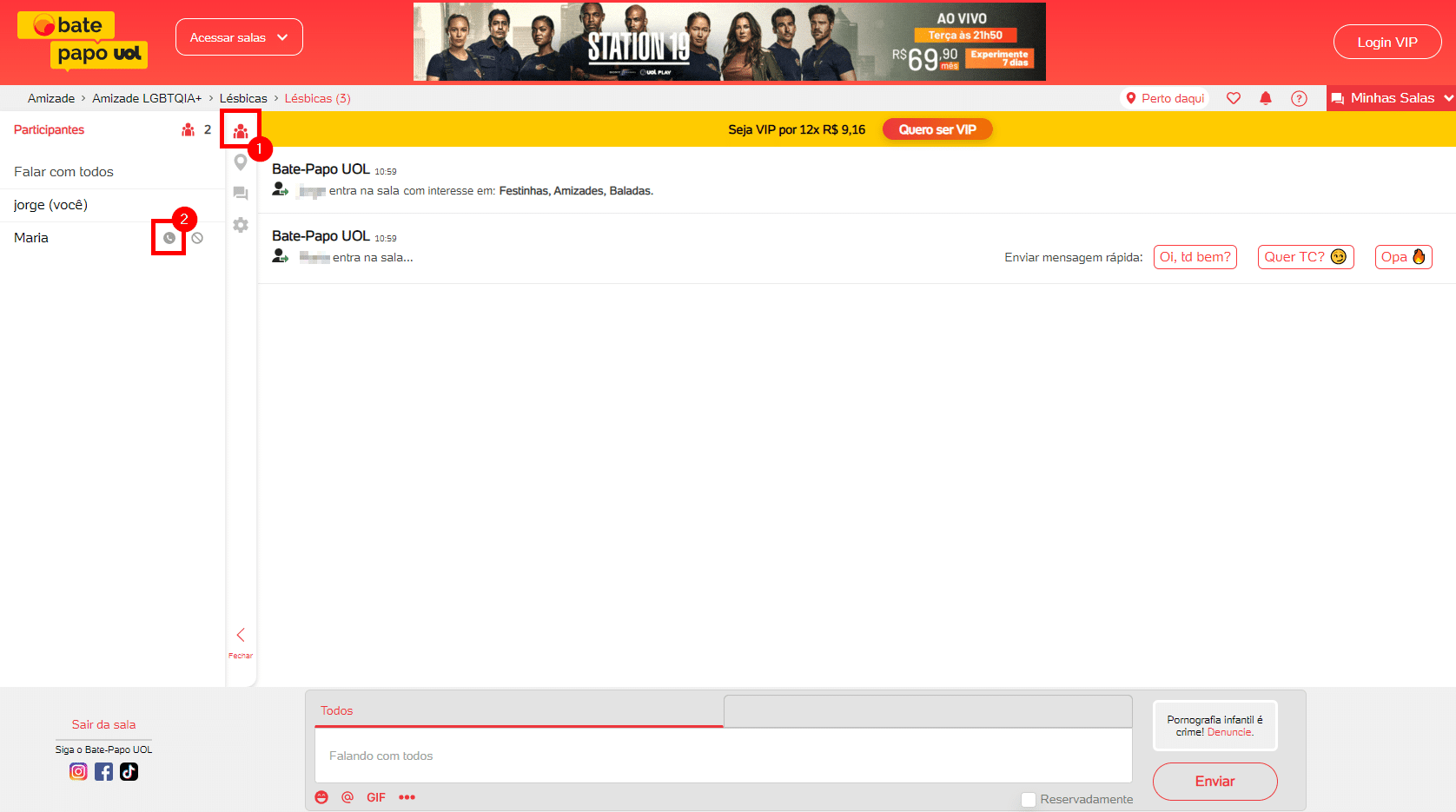Click the Login VIP button

[1387, 42]
